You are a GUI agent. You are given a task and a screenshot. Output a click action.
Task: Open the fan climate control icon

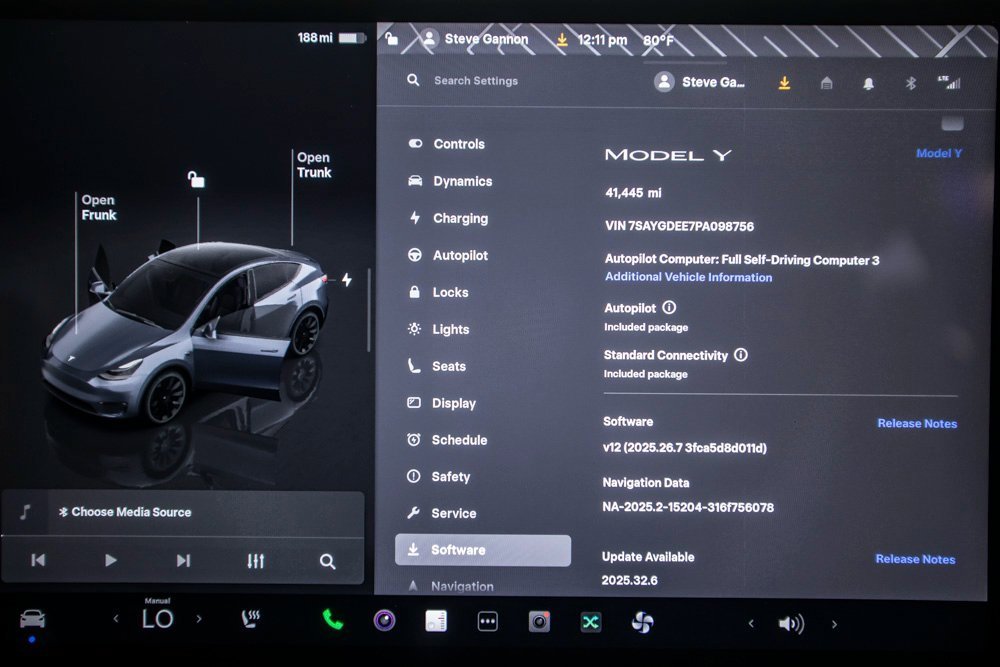point(642,622)
